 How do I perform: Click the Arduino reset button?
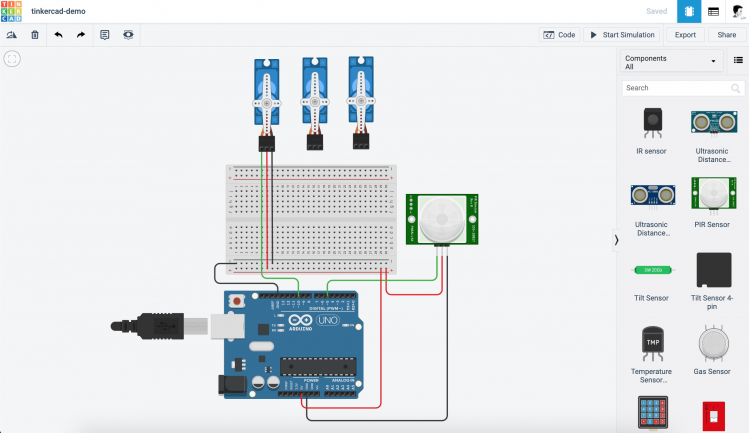(236, 301)
